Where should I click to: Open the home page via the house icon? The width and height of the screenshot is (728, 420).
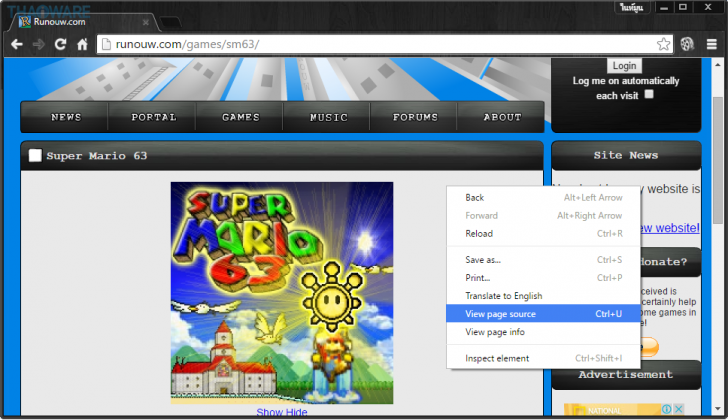(x=82, y=45)
